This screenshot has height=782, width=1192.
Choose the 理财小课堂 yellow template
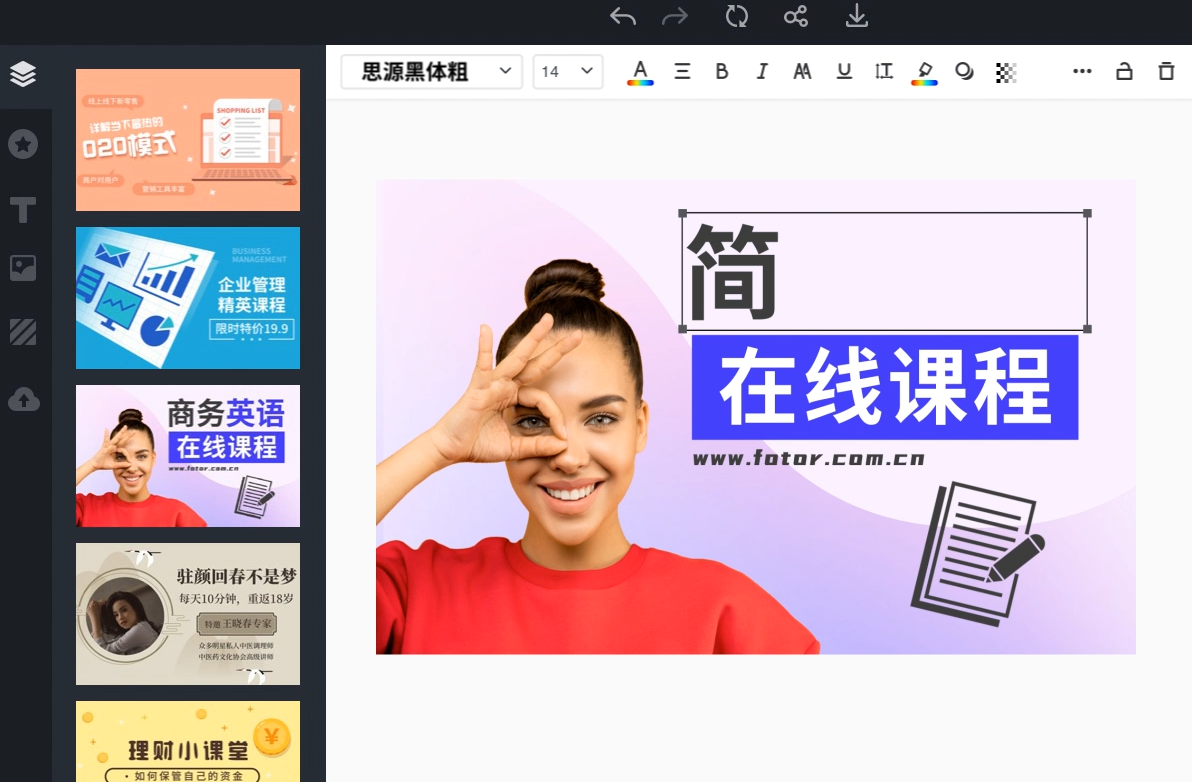pos(188,742)
